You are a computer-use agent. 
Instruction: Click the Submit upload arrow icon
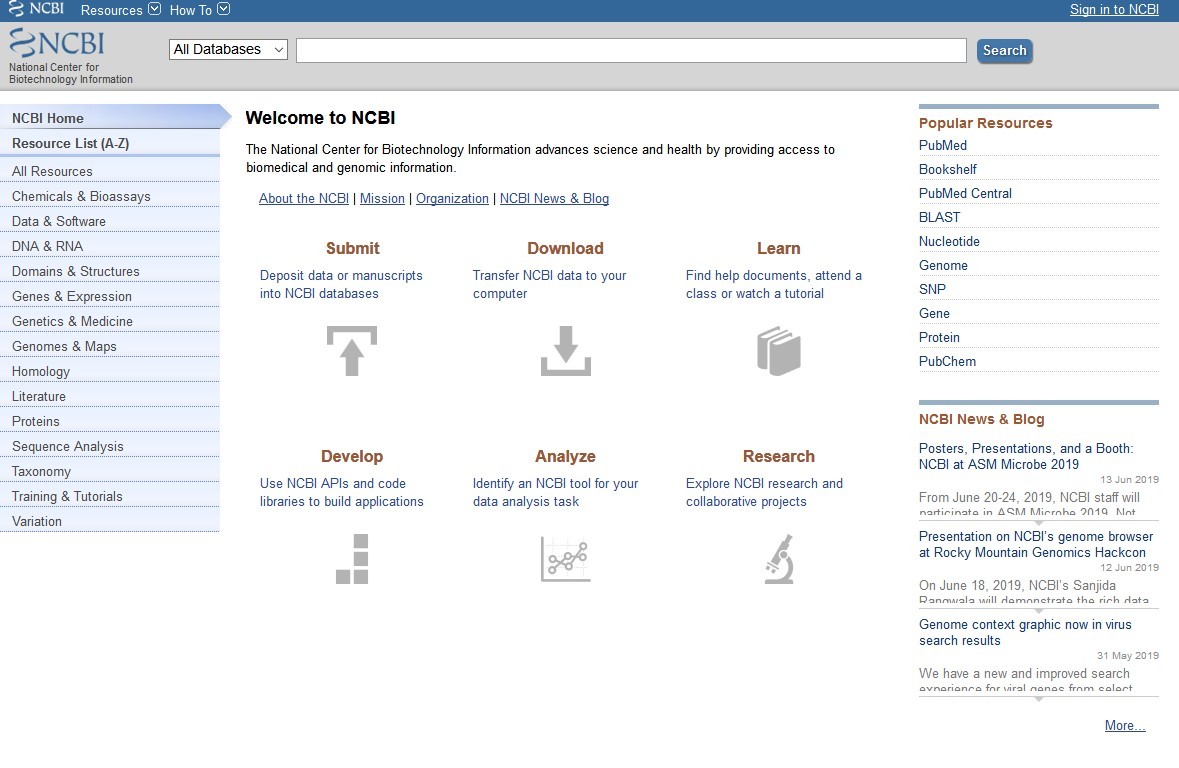[x=351, y=351]
